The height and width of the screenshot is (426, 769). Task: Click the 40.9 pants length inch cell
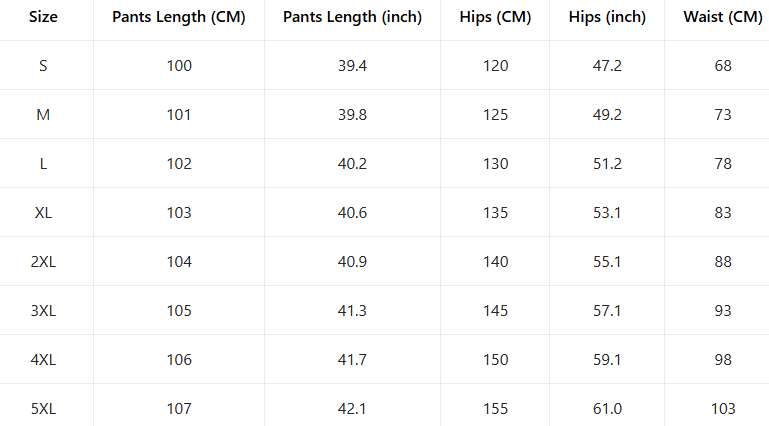coord(352,262)
